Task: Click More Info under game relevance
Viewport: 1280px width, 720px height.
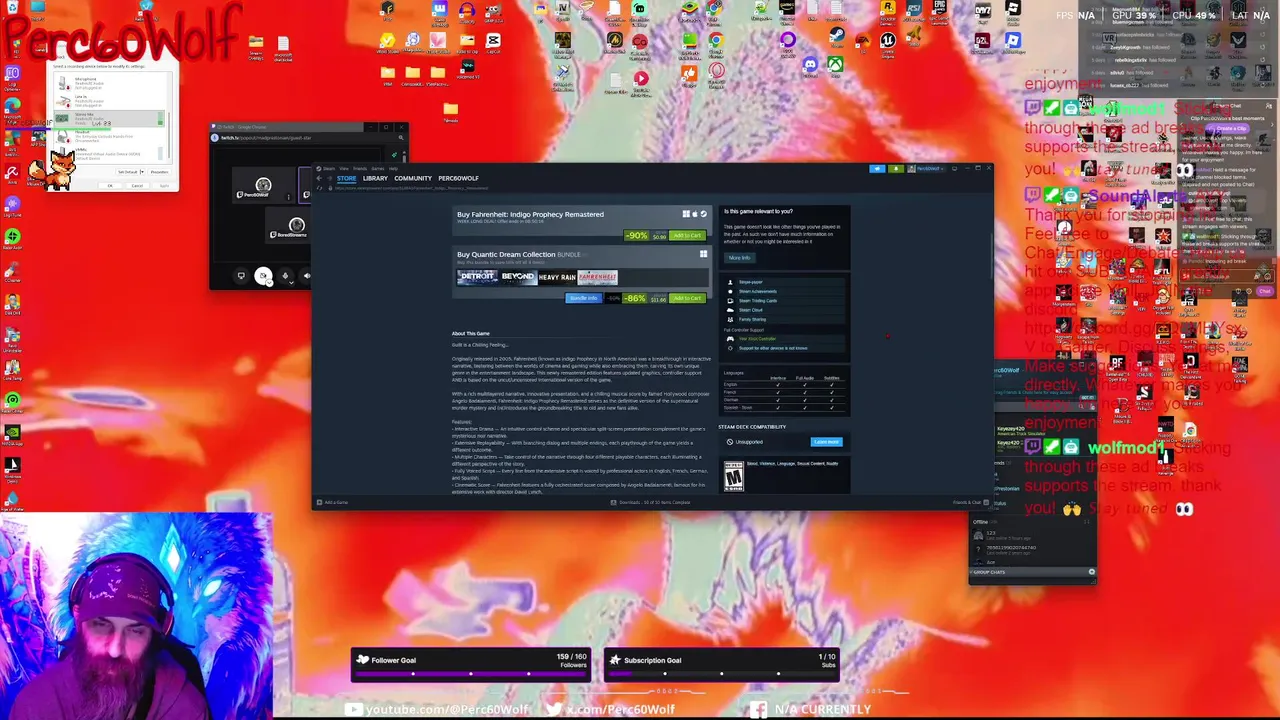Action: (x=740, y=258)
